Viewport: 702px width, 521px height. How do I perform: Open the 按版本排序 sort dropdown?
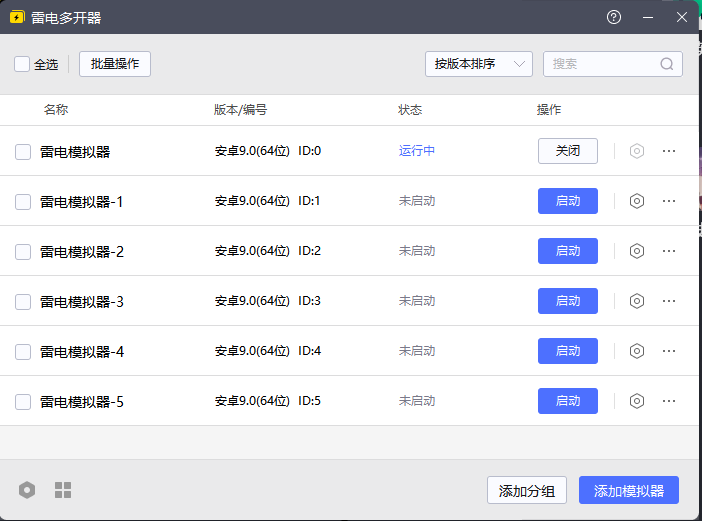coord(478,64)
